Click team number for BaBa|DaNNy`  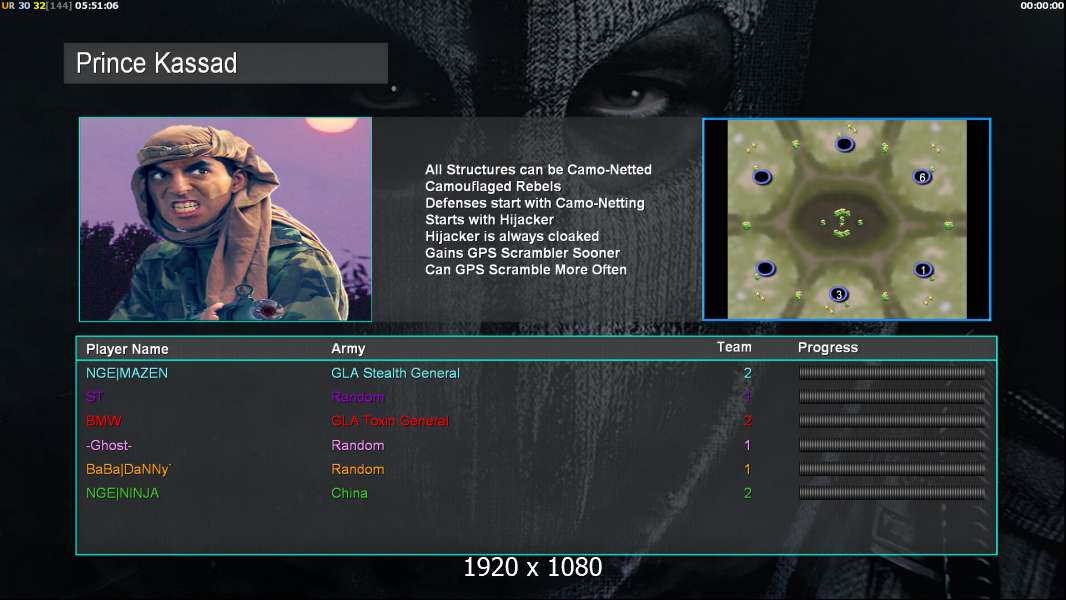[x=747, y=469]
